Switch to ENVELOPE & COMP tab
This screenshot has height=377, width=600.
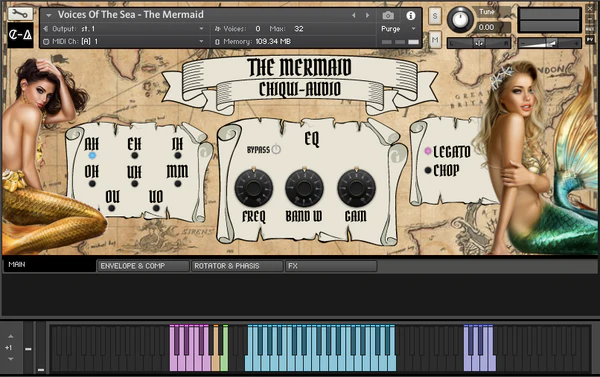pyautogui.click(x=143, y=266)
